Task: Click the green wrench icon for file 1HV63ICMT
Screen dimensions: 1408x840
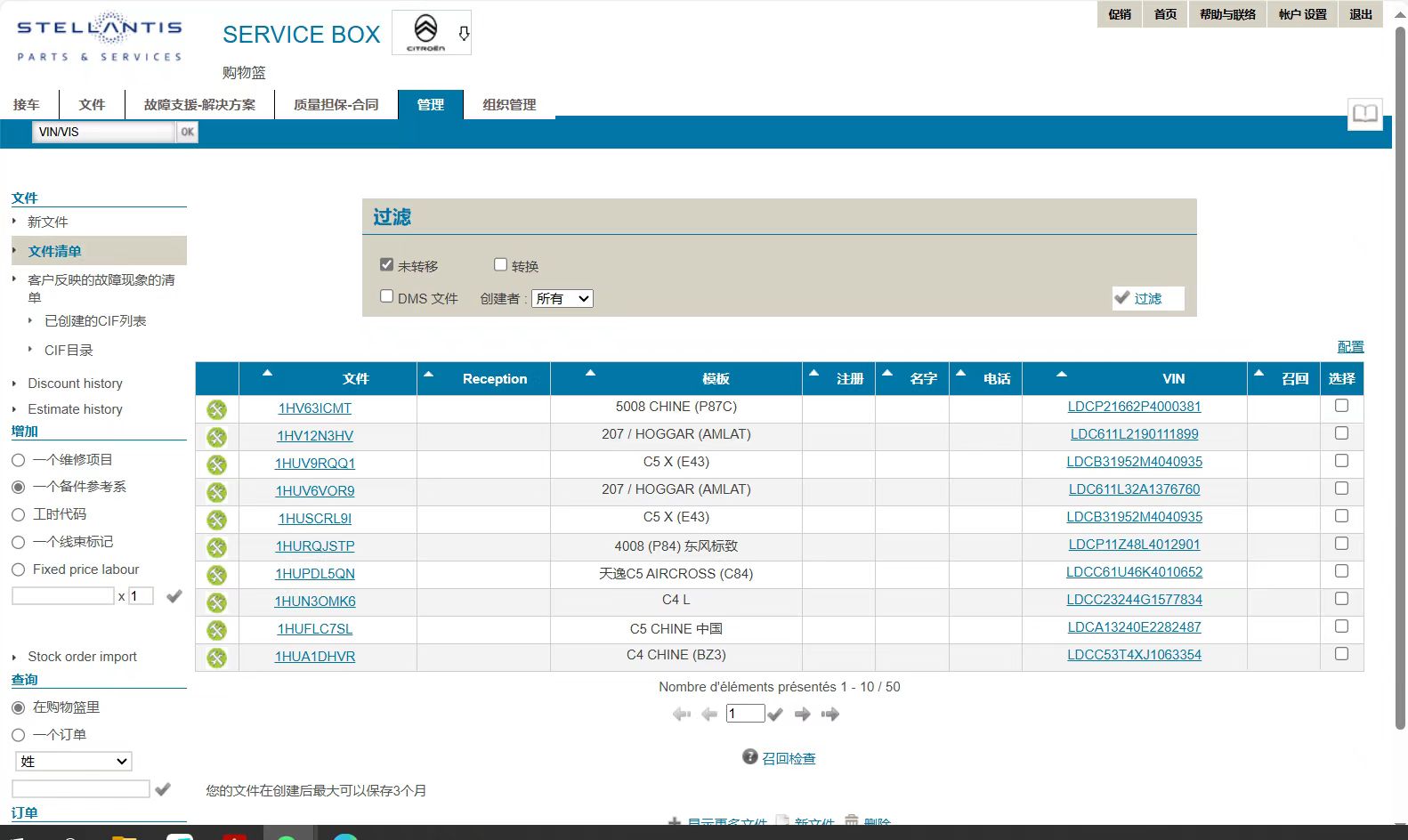Action: tap(216, 409)
